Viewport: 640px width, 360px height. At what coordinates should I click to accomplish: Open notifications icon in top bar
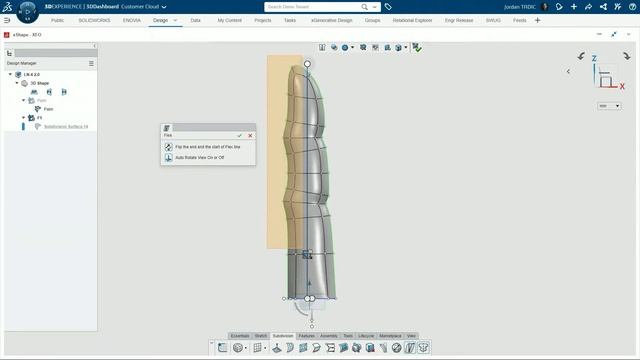(x=559, y=7)
